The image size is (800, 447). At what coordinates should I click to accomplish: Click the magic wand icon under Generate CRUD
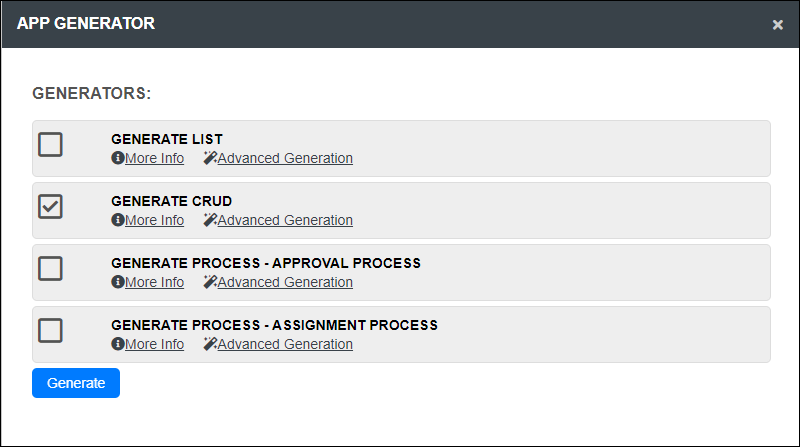210,219
